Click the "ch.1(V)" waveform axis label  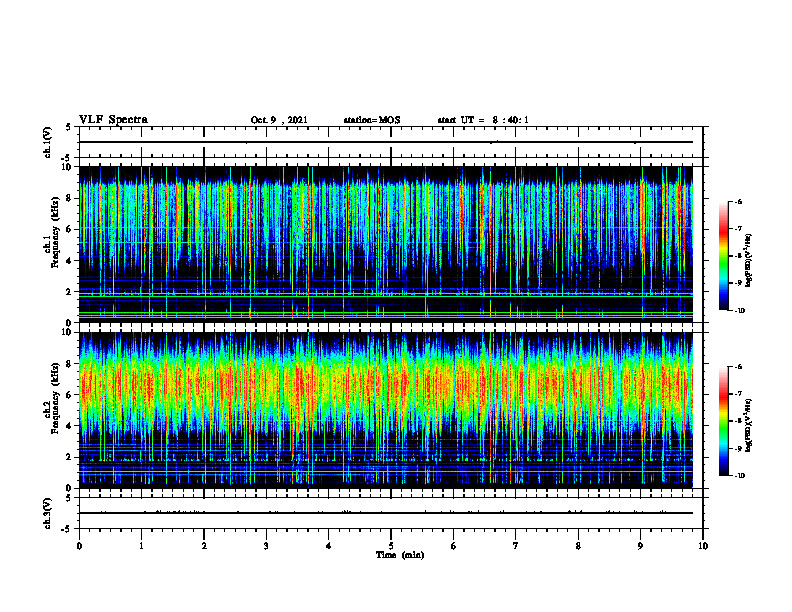coord(47,142)
